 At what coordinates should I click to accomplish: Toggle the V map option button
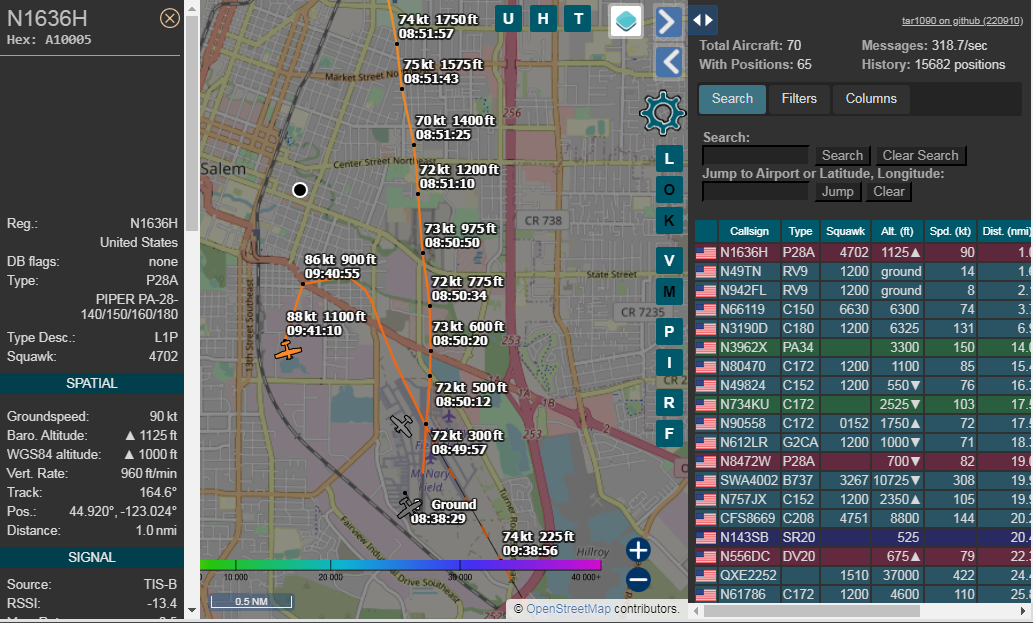(x=669, y=261)
